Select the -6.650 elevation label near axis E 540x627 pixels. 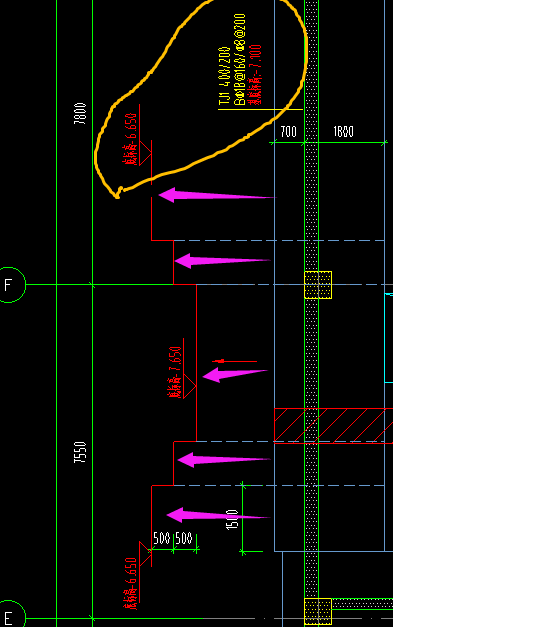tap(130, 583)
